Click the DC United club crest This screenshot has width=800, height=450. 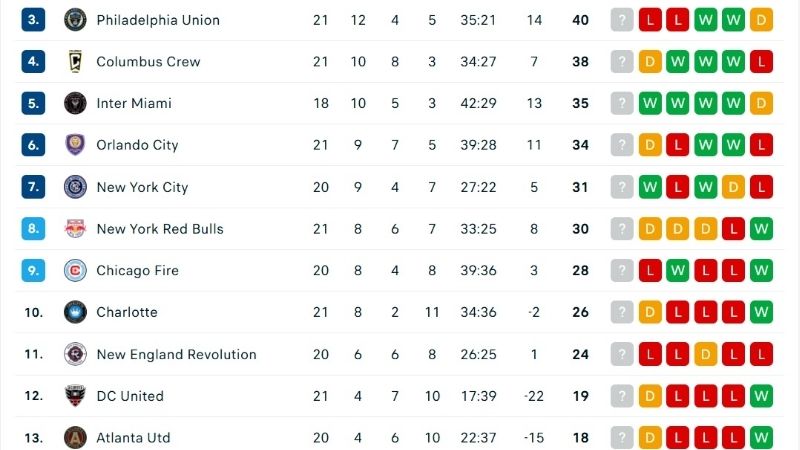point(75,396)
